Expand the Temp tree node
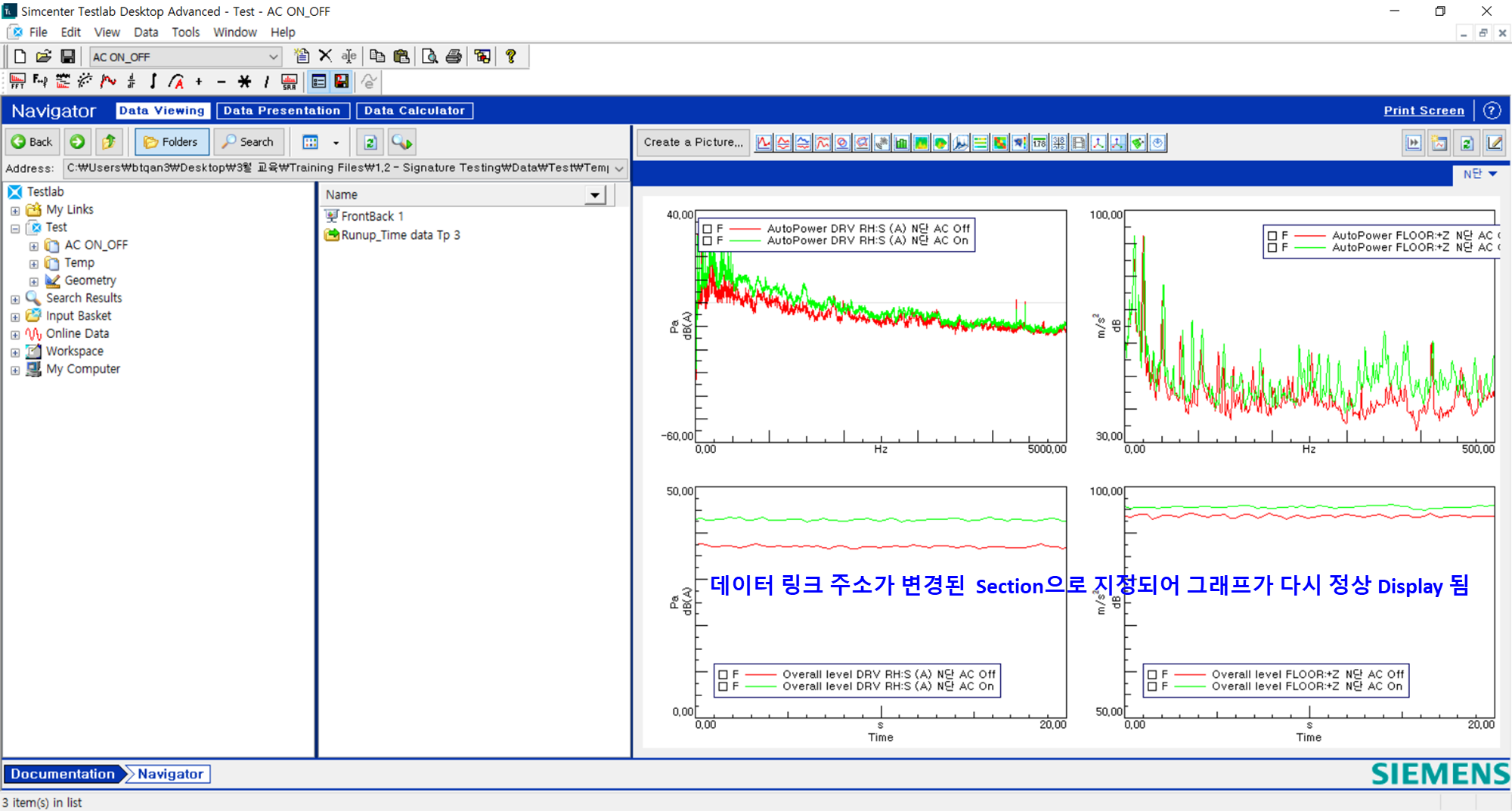Viewport: 1512px width, 811px height. tap(33, 263)
